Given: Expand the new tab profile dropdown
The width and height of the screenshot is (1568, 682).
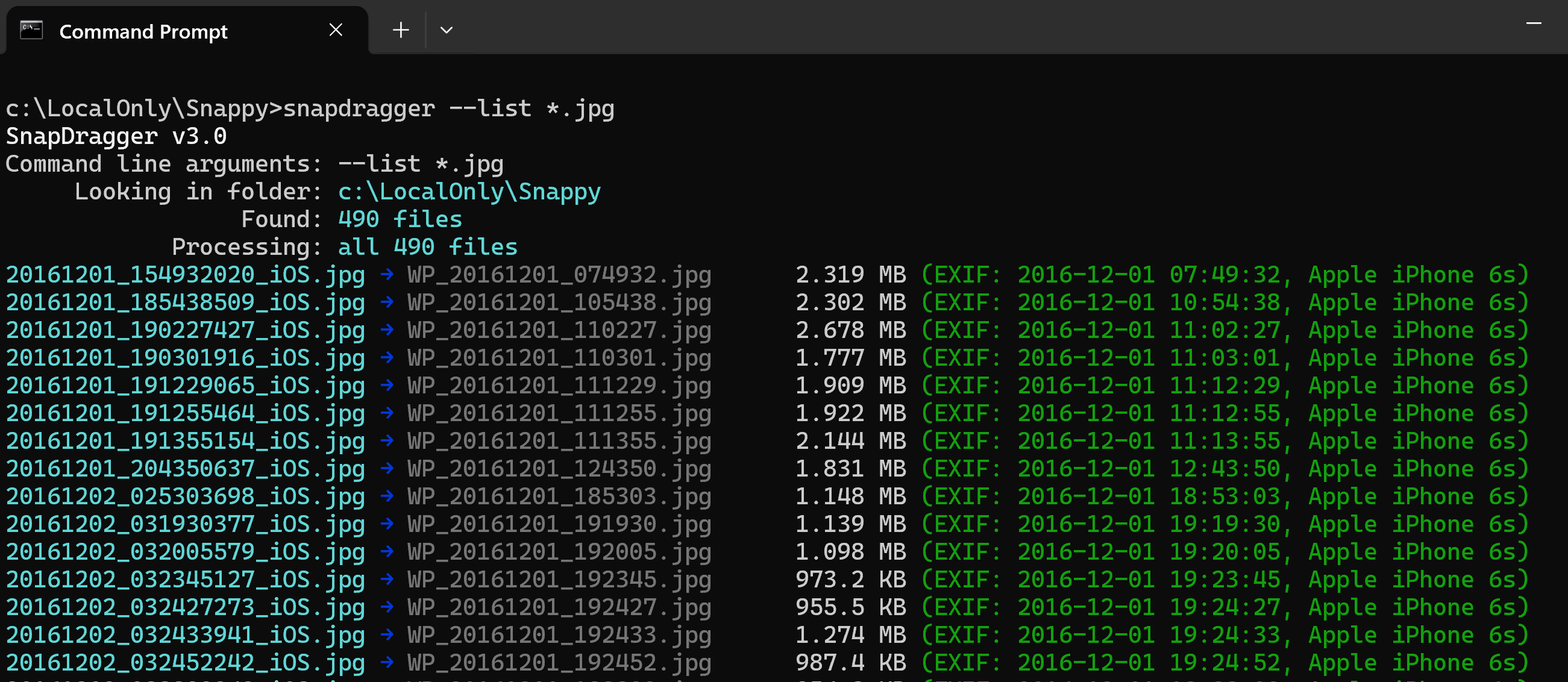Looking at the screenshot, I should [x=446, y=30].
